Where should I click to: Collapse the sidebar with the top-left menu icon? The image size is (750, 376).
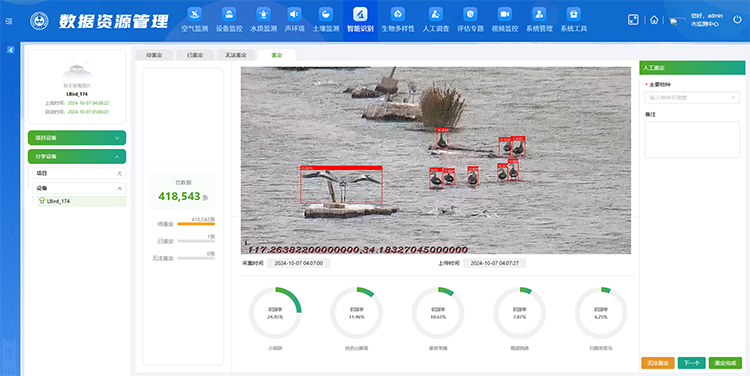click(x=9, y=21)
